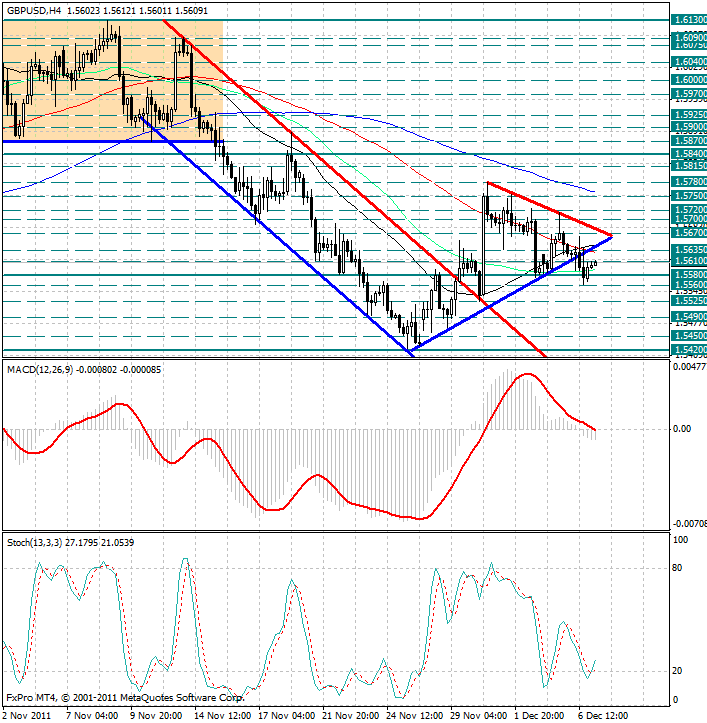Click the 1.5580 price level label
This screenshot has height=723, width=707.
(x=689, y=274)
